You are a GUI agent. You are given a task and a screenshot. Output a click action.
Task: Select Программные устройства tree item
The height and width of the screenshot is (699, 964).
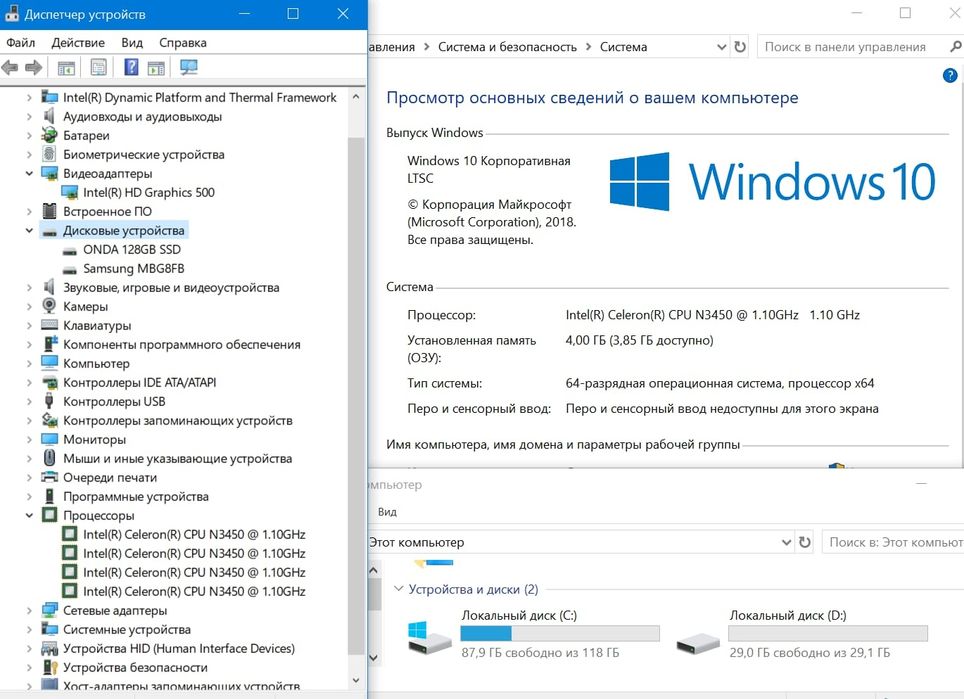136,496
